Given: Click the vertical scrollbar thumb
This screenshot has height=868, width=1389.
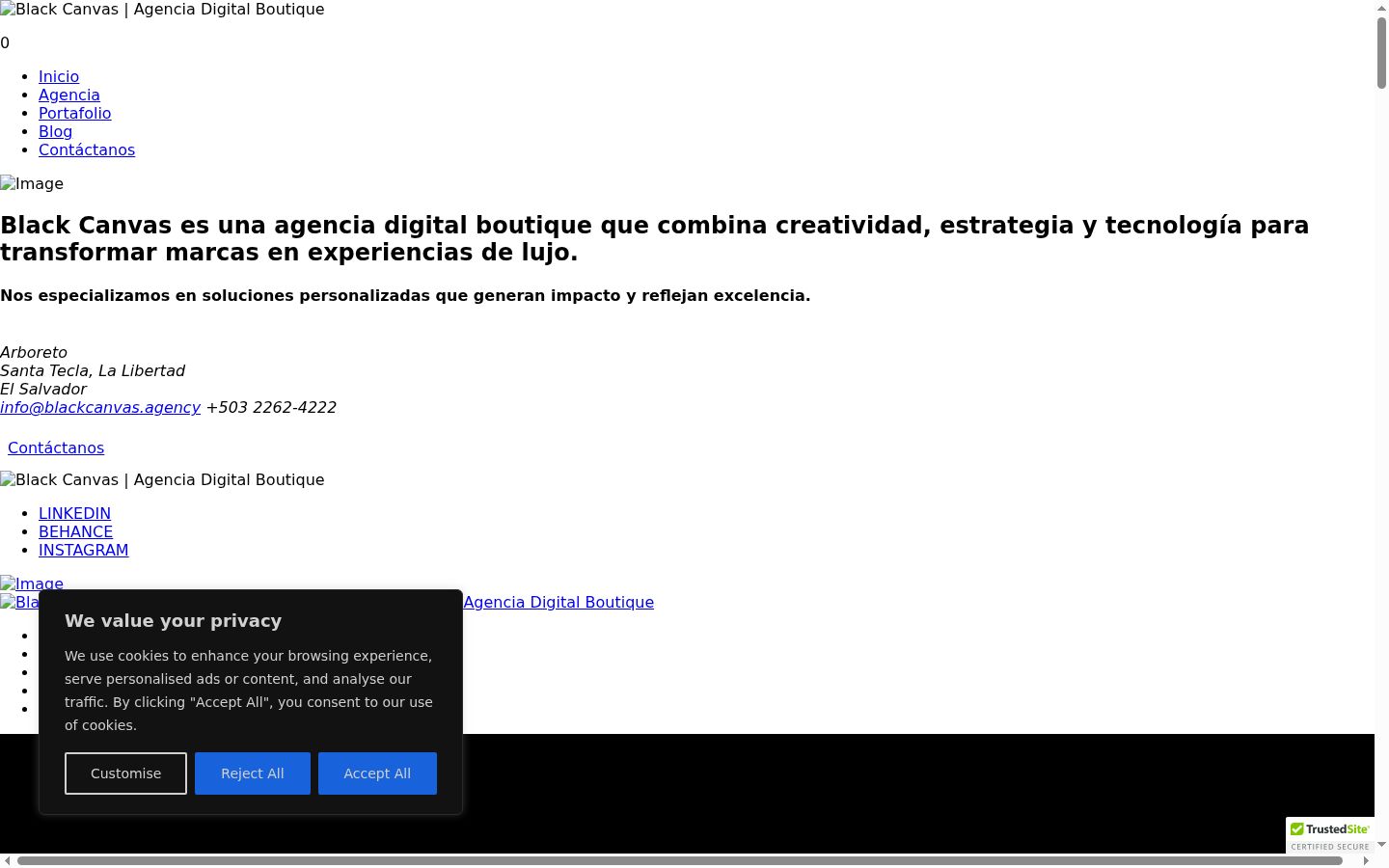Looking at the screenshot, I should click(1381, 53).
